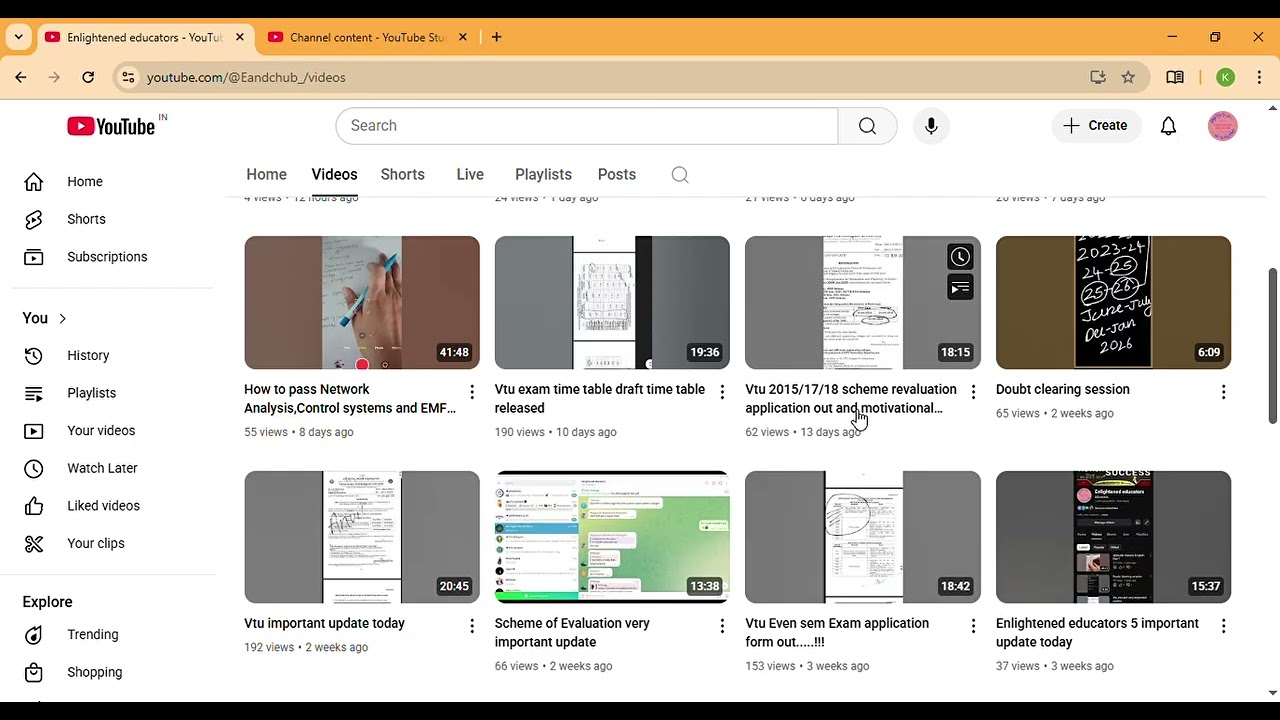Switch to channel Playlists tab
1280x720 pixels.
(x=543, y=174)
